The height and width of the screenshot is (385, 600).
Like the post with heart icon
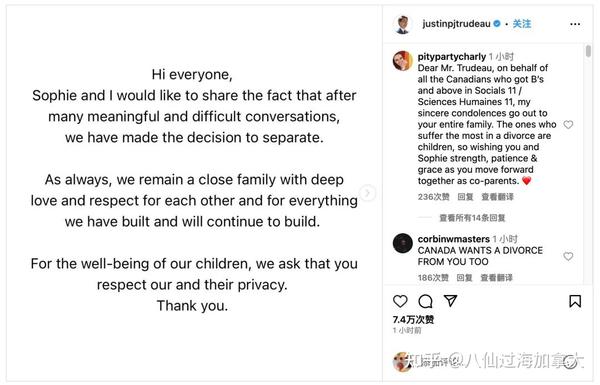pos(400,302)
